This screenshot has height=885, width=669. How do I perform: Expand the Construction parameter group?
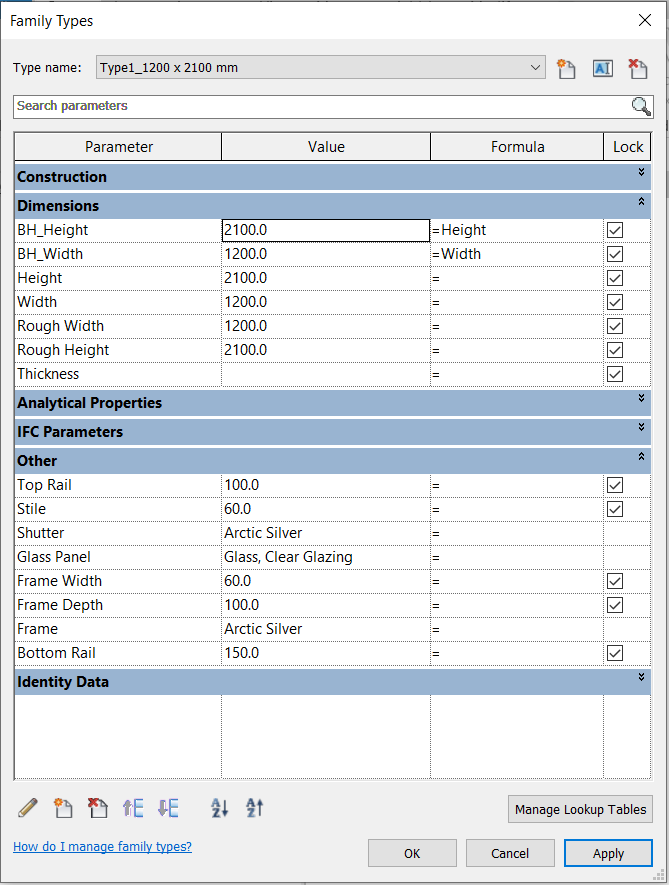(x=641, y=174)
